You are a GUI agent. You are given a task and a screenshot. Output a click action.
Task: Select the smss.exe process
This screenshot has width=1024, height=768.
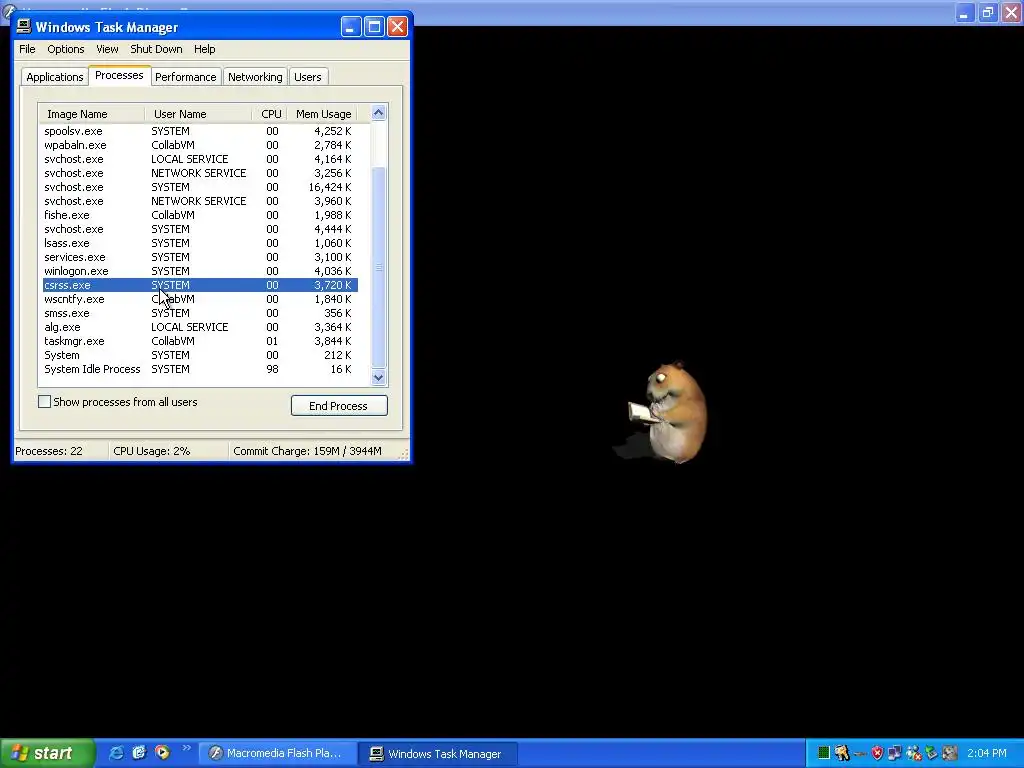[x=200, y=313]
